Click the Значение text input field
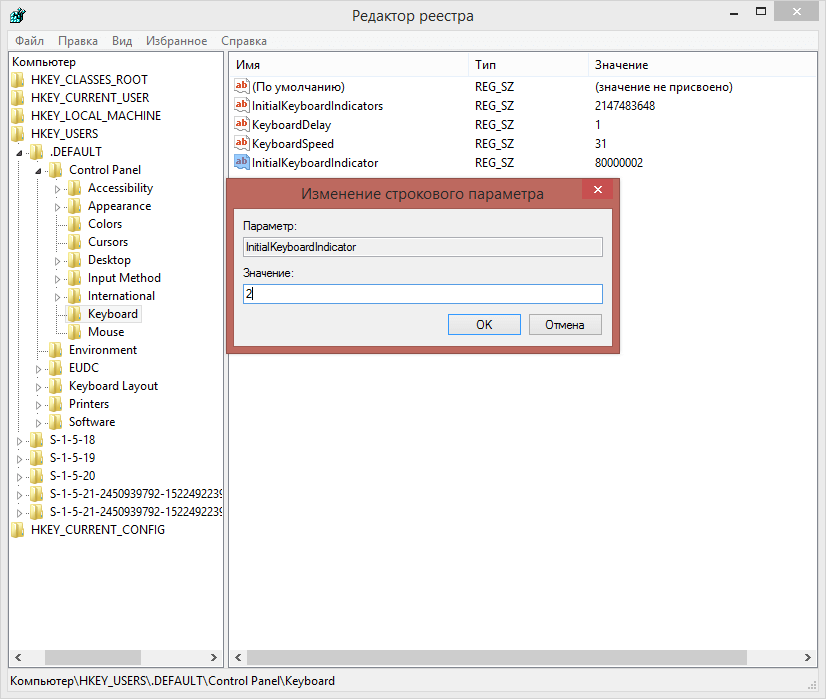The height and width of the screenshot is (699, 826). (422, 294)
